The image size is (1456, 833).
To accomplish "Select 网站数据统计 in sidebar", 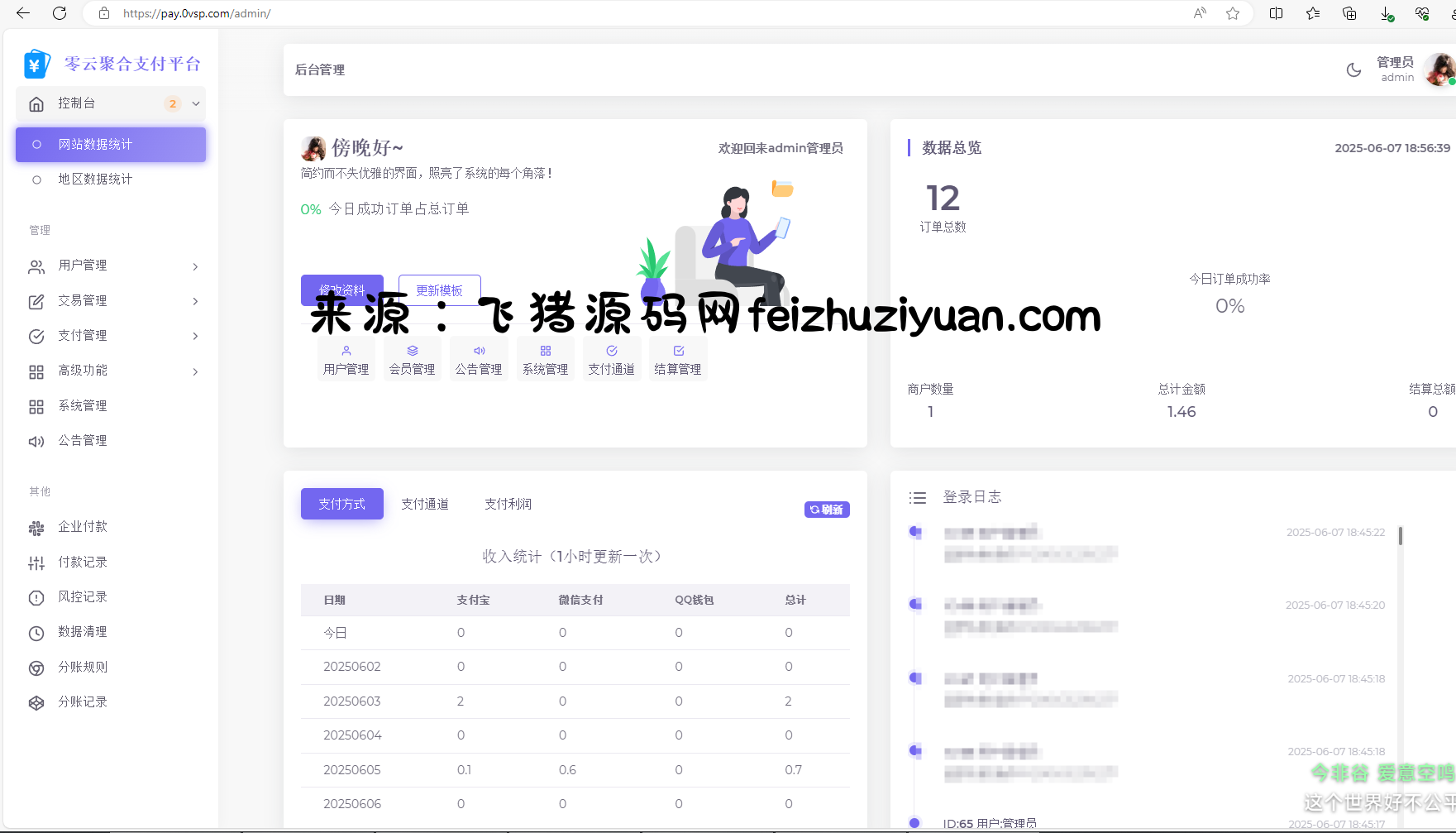I will 111,145.
